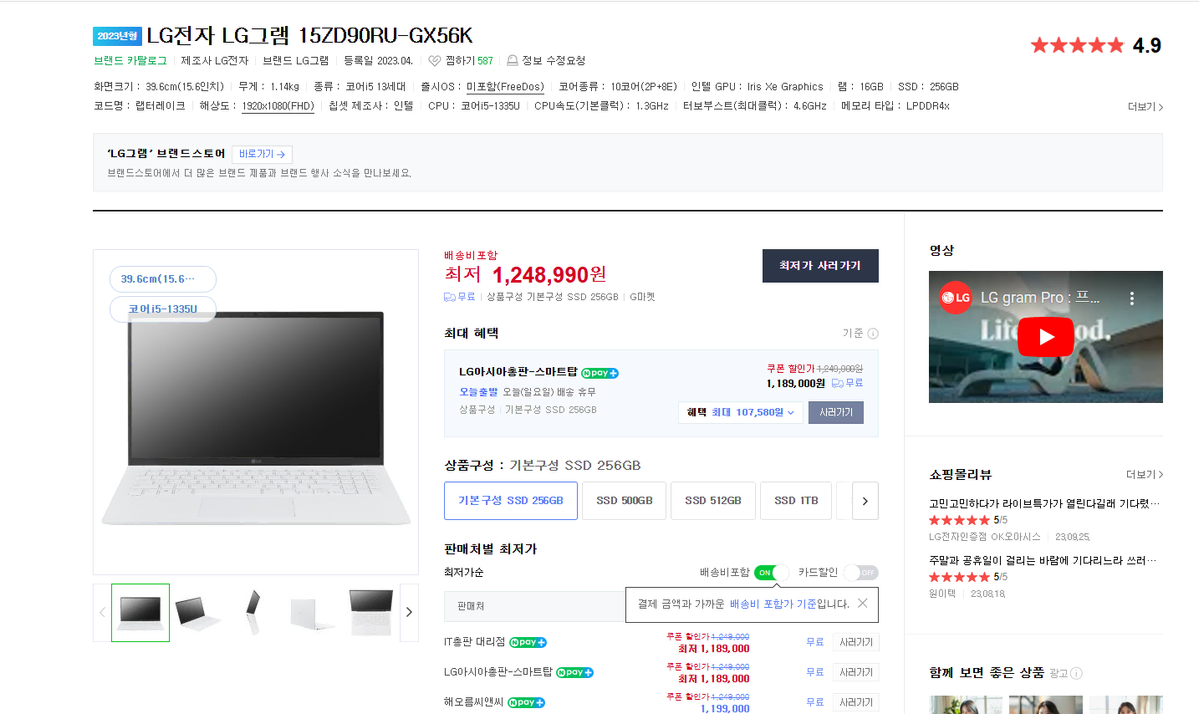Play the LG gram Pro YouTube video
The height and width of the screenshot is (714, 1199).
[x=1045, y=336]
